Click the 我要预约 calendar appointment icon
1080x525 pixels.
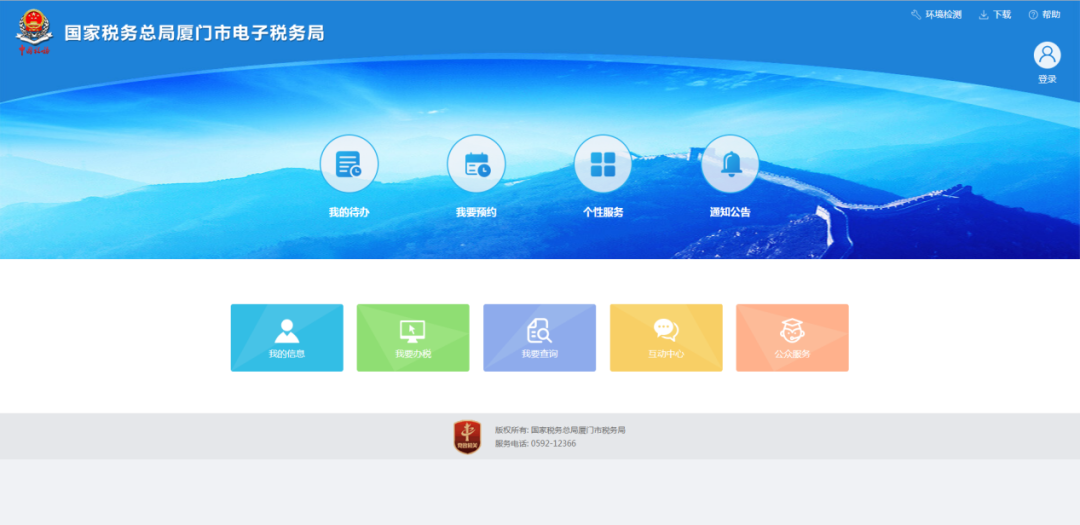coord(476,165)
